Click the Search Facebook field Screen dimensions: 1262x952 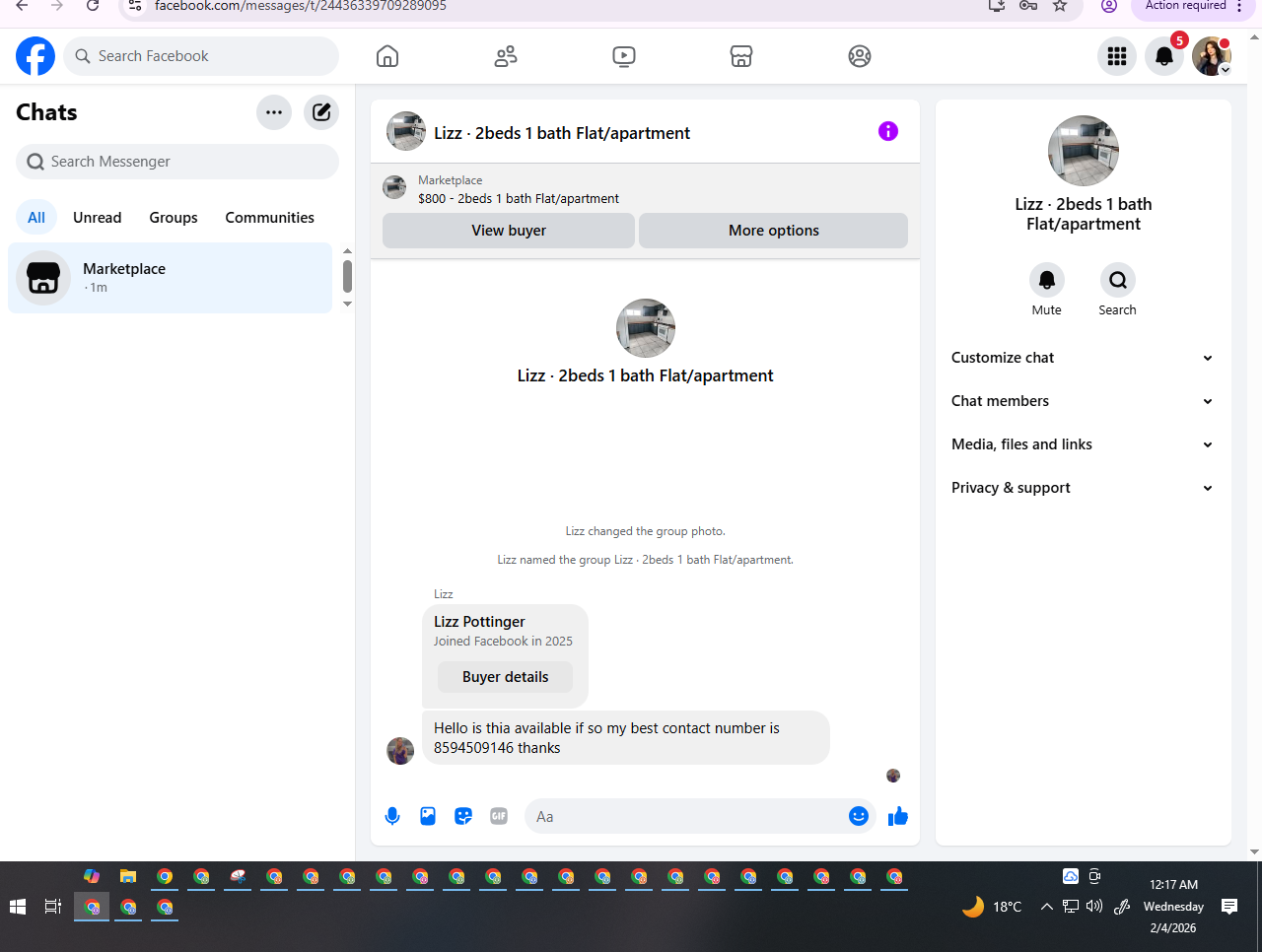201,56
